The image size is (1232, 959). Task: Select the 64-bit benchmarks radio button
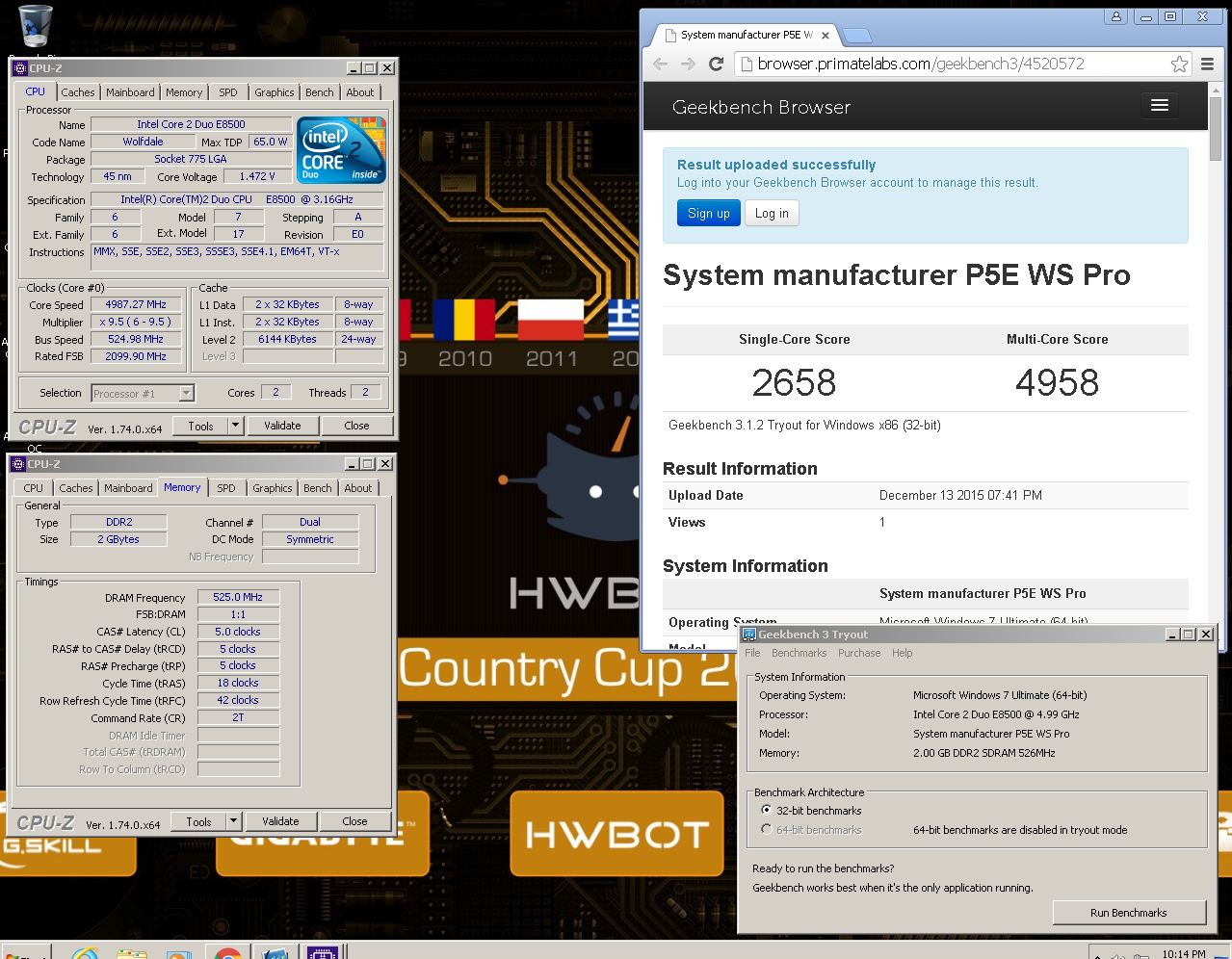coord(767,829)
